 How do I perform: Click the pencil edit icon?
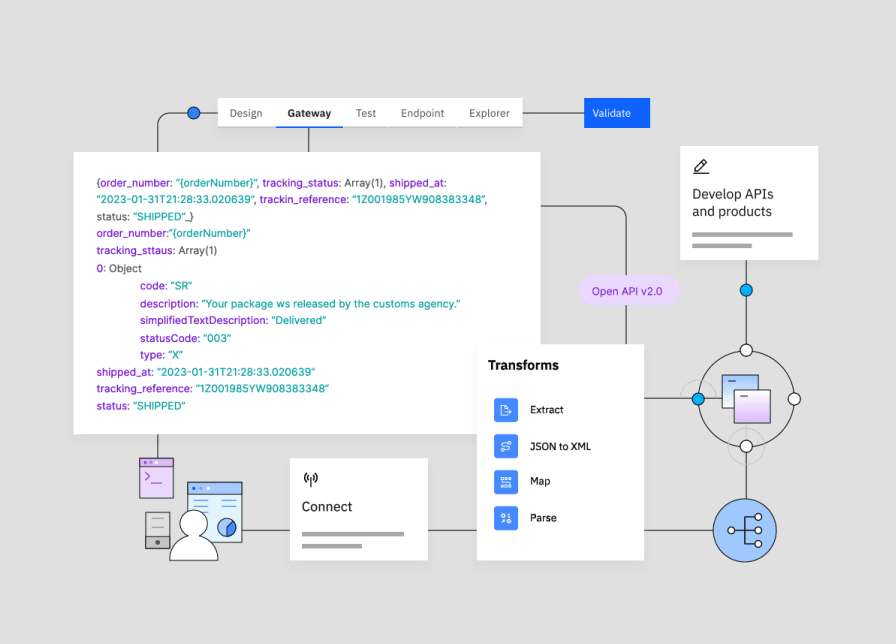pyautogui.click(x=701, y=167)
